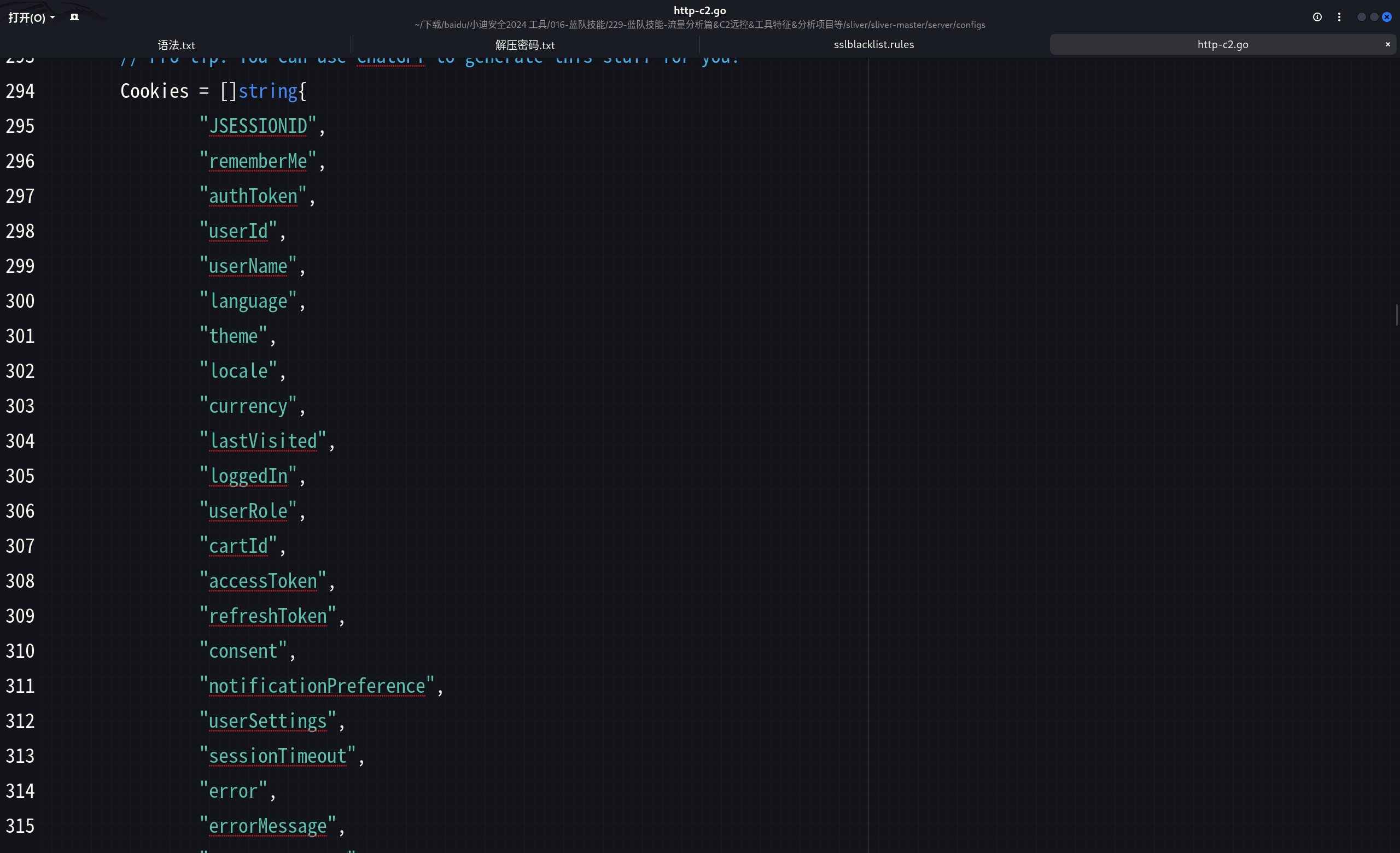Expand the 打开(O) dropdown arrow

point(52,17)
